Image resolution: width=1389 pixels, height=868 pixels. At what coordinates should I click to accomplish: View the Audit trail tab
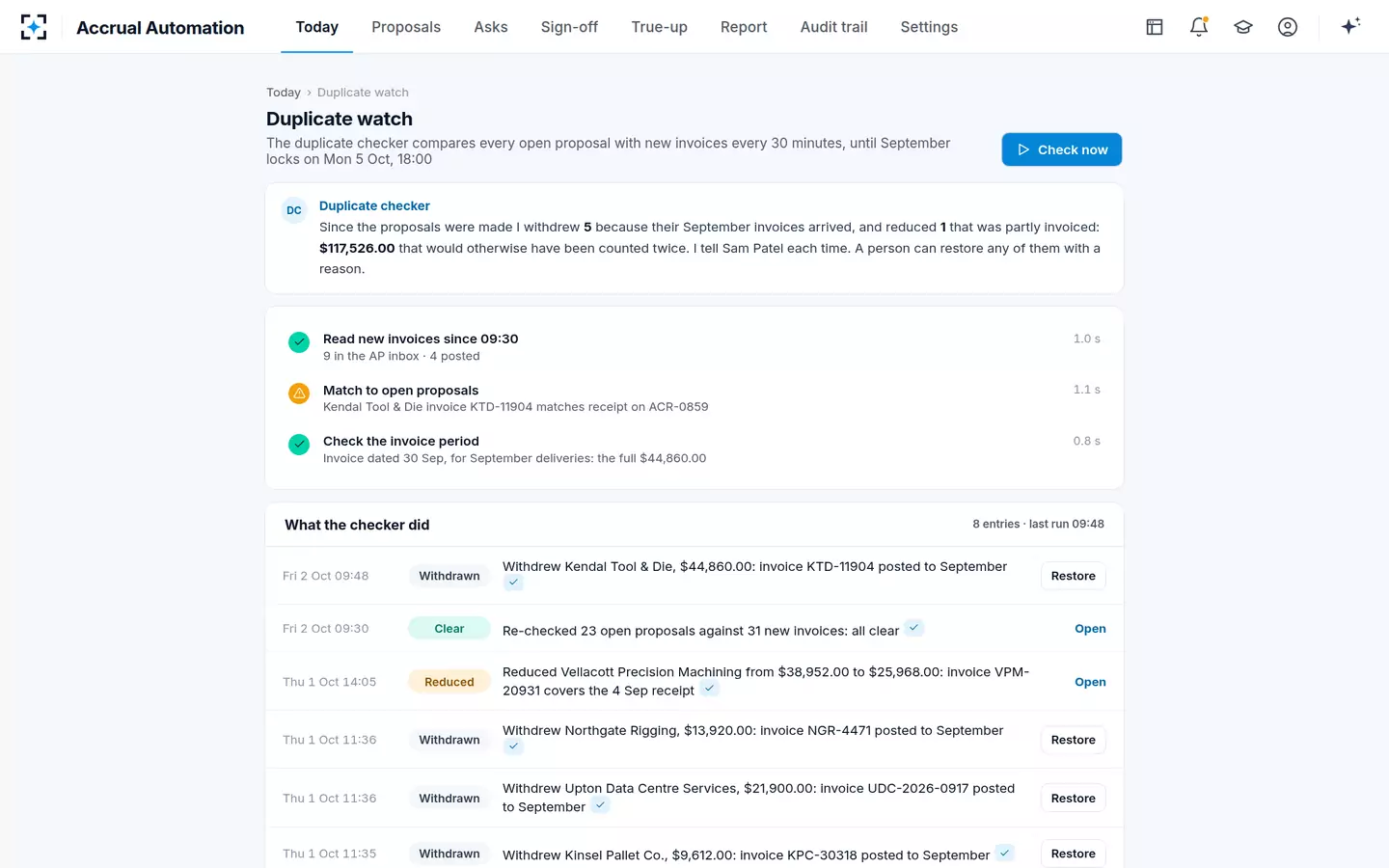834,27
